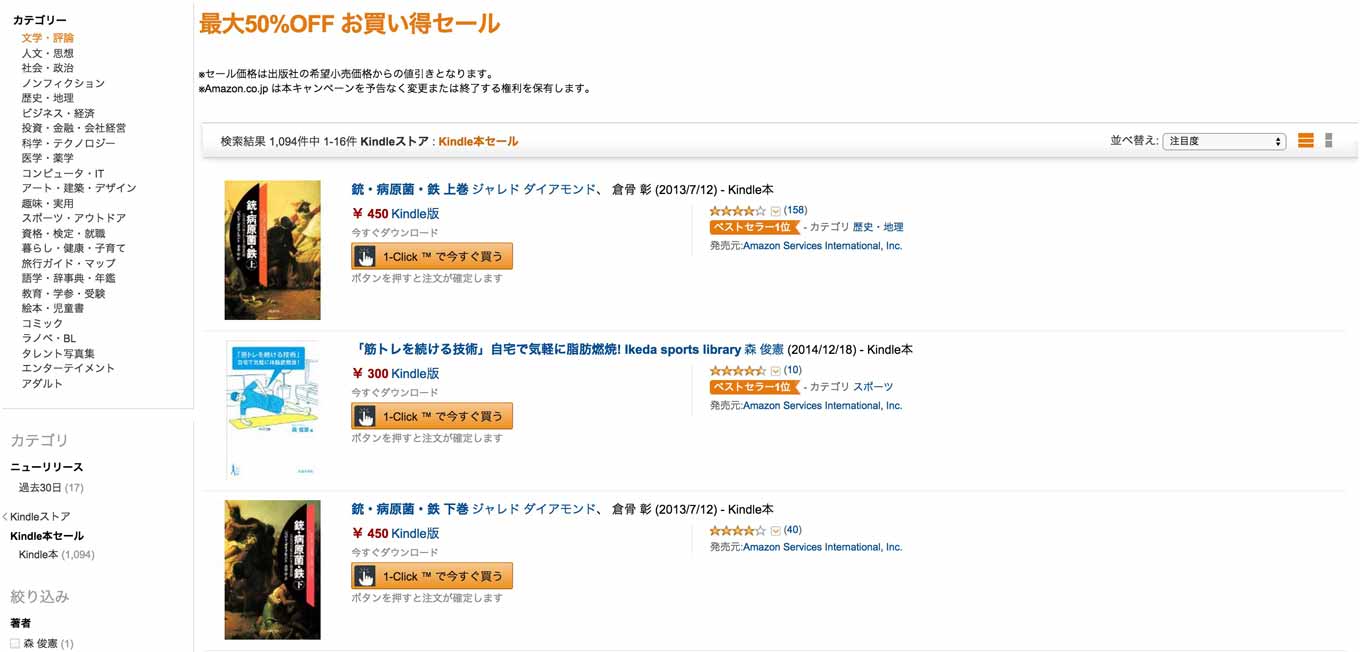The width and height of the screenshot is (1360, 652).
Task: Open rating dropdown arrow beside 158 reviews
Action: 775,211
